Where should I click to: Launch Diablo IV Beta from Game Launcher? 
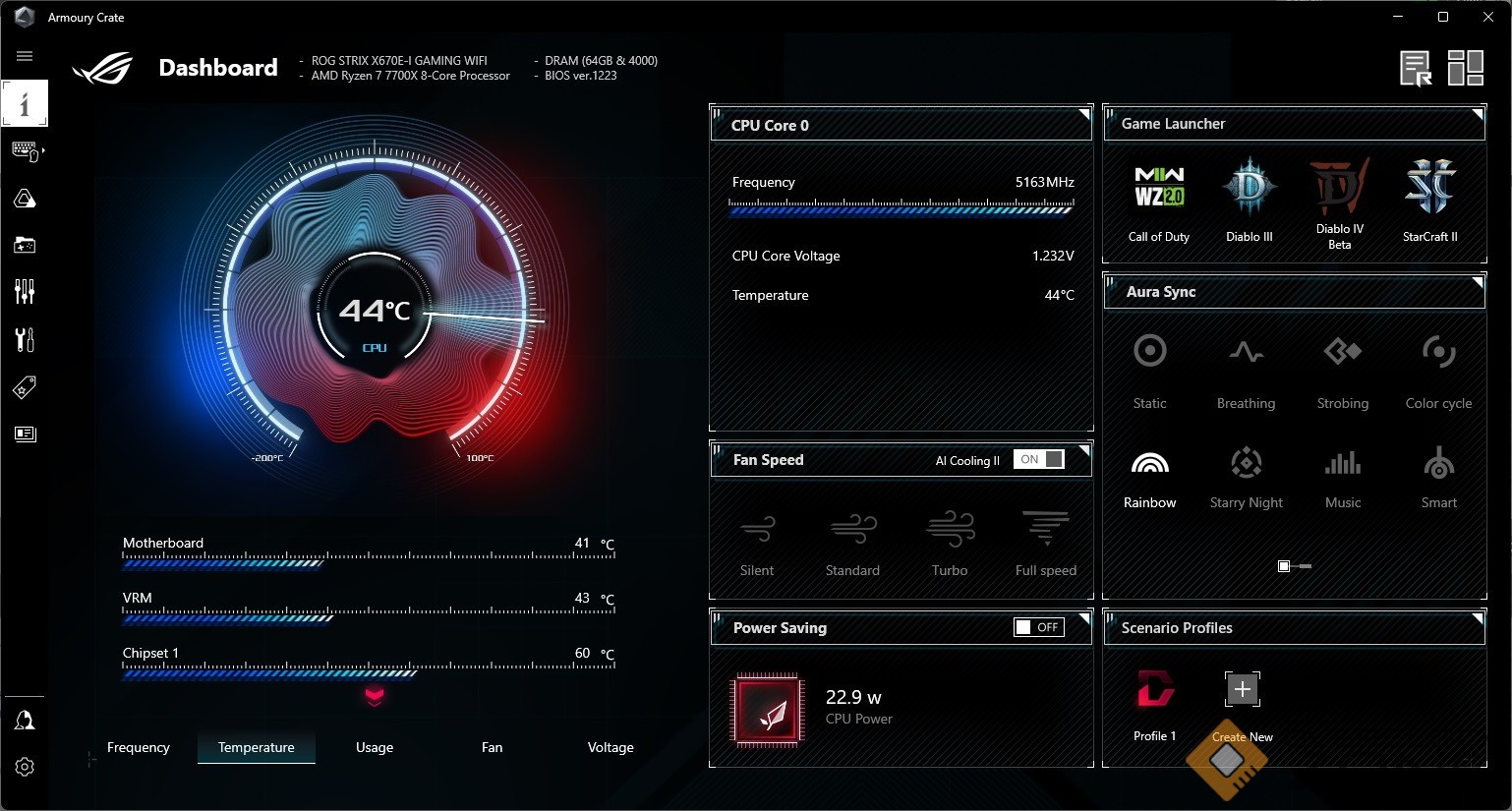coord(1340,204)
